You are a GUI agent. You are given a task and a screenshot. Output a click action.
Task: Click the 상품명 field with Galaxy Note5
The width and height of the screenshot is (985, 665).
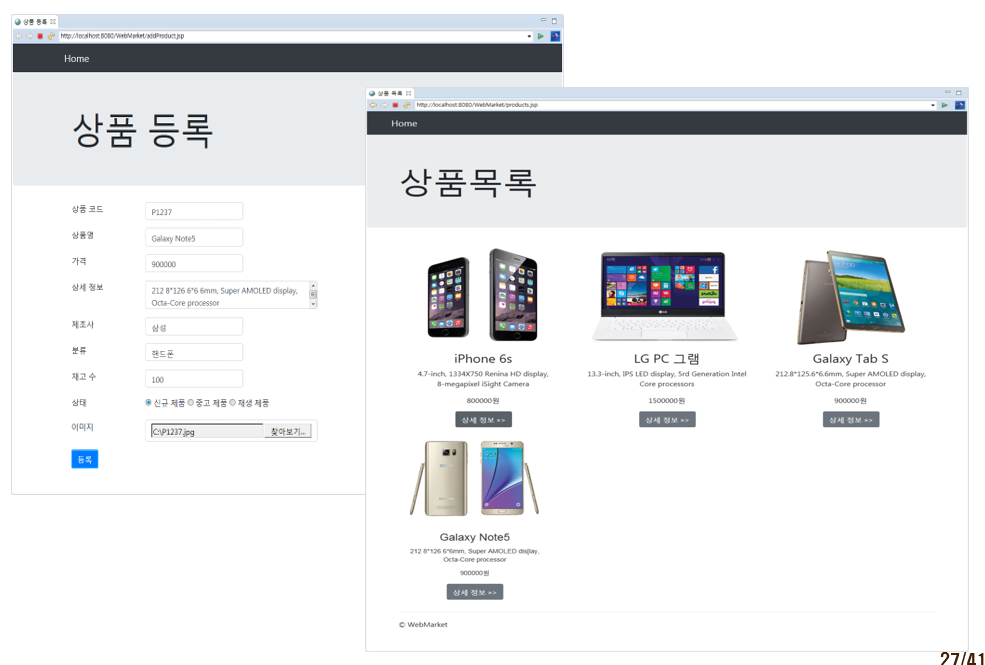193,238
